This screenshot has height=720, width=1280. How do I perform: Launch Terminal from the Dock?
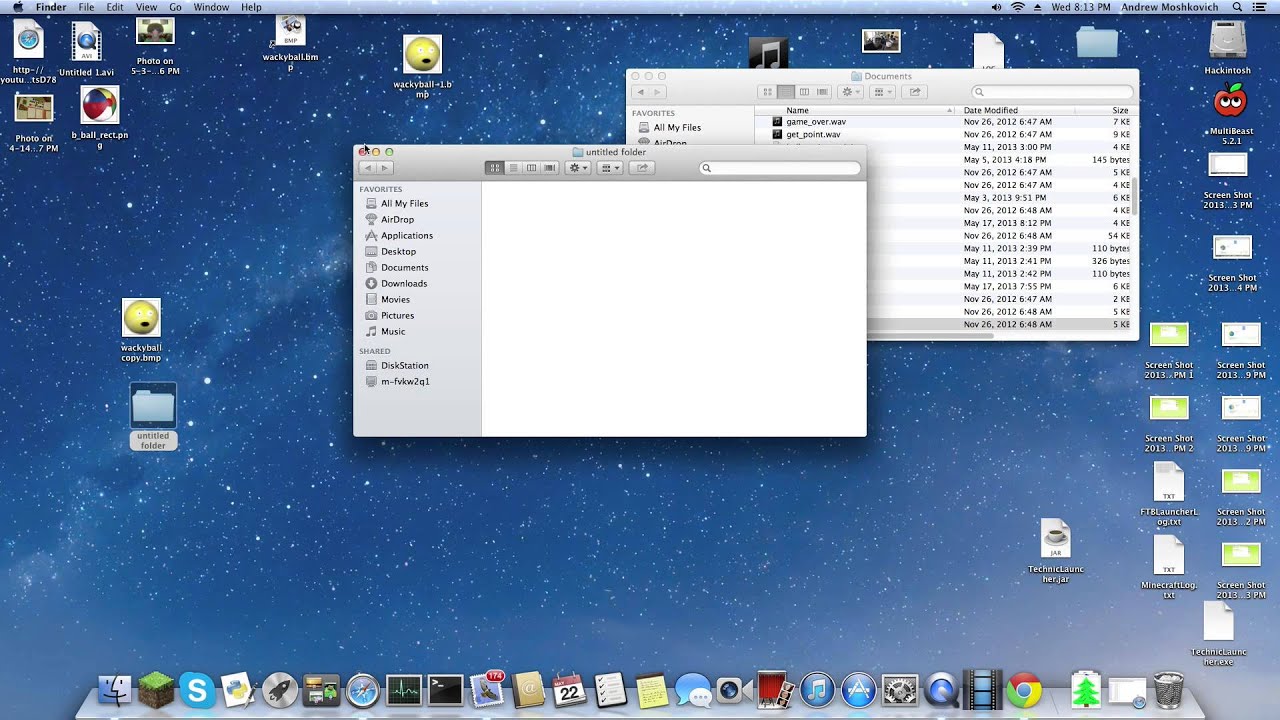click(445, 690)
